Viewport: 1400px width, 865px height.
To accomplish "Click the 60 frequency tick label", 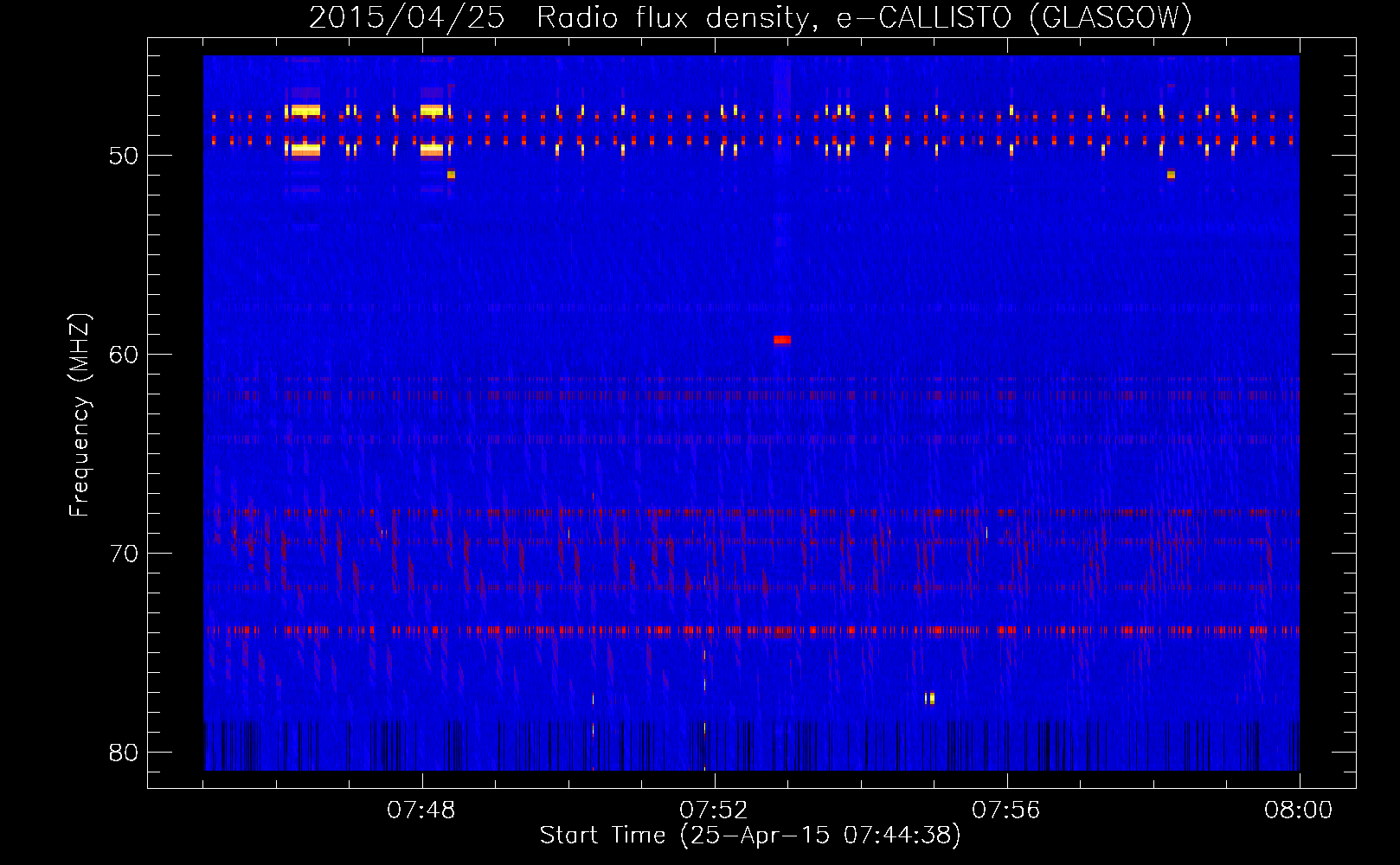I will (x=124, y=355).
